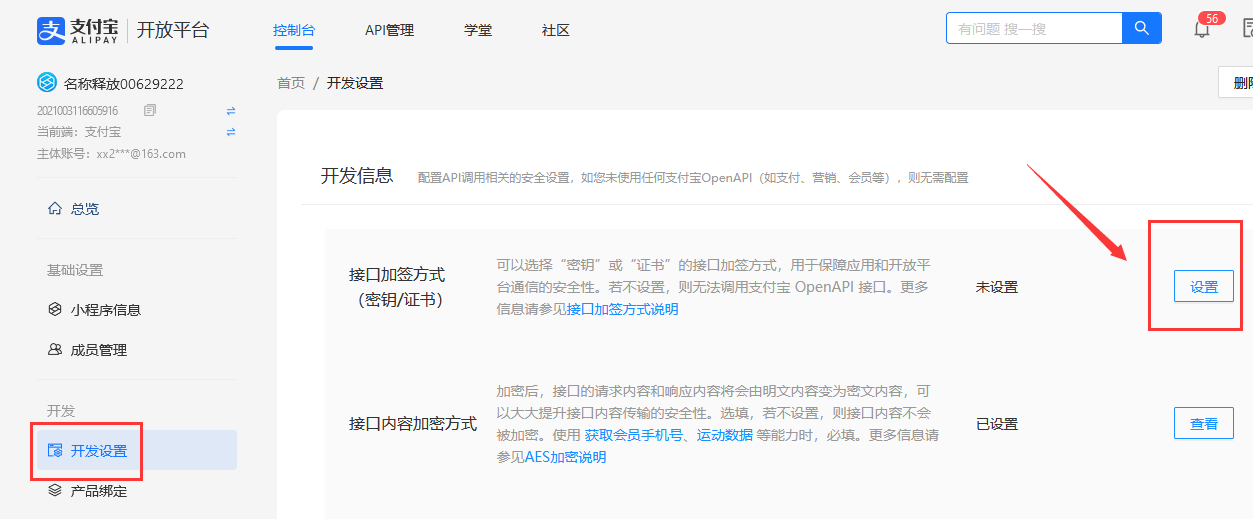Click the search input field

pyautogui.click(x=1033, y=29)
